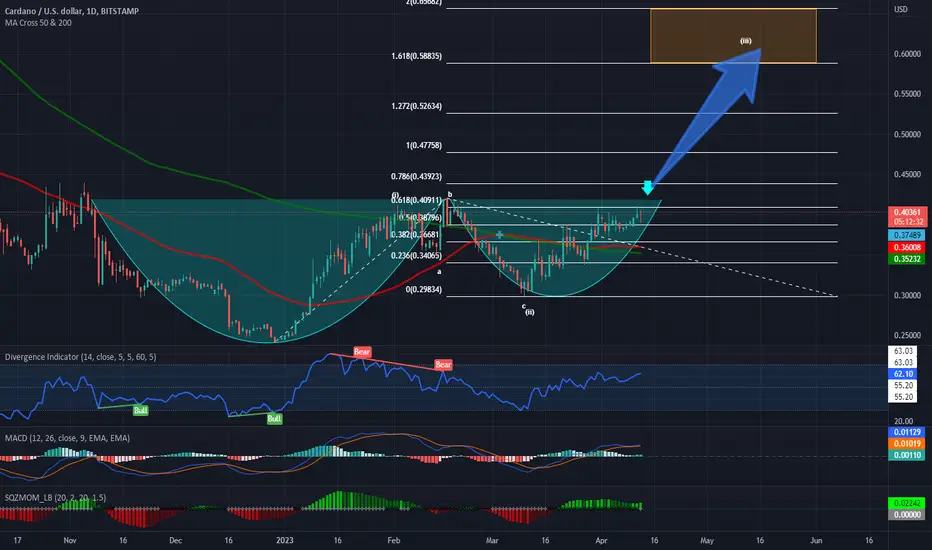The height and width of the screenshot is (550, 932).
Task: Select the blue 0.37489 price tag
Action: click(906, 235)
